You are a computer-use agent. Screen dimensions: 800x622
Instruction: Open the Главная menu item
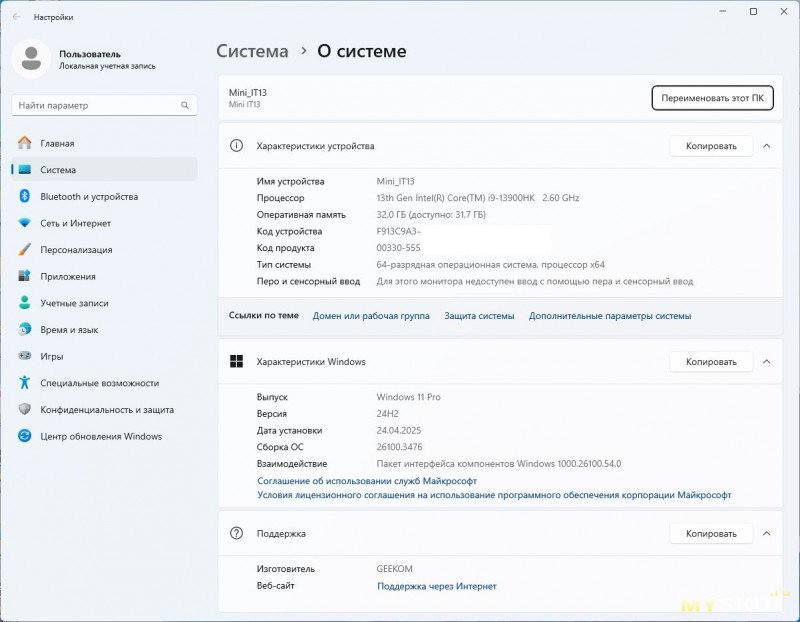tap(104, 143)
